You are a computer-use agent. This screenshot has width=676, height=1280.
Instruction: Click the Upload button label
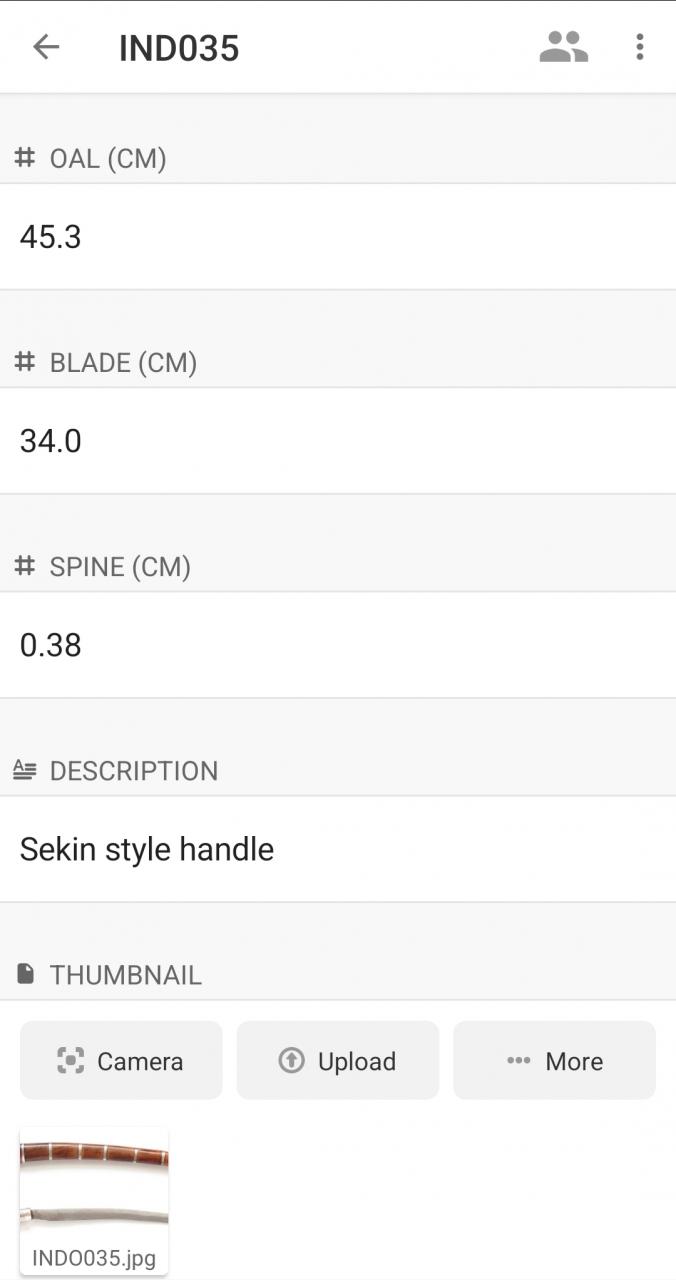[x=357, y=1061]
